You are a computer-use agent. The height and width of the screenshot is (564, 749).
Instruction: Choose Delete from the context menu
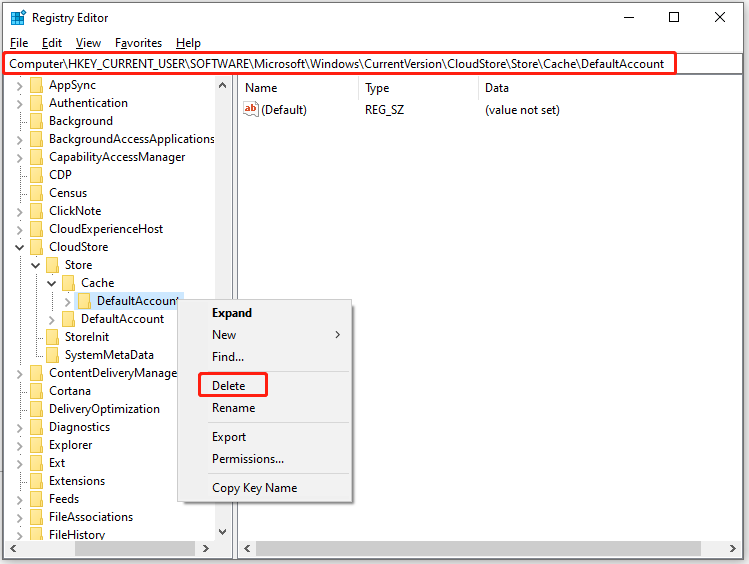coord(228,385)
